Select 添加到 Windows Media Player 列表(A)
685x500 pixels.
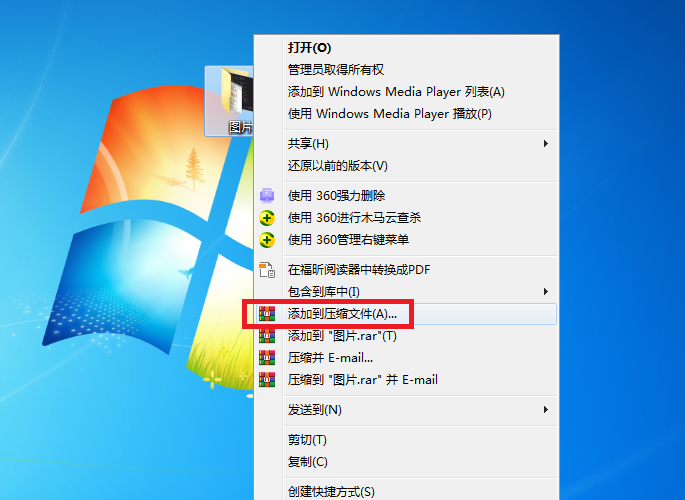[x=396, y=92]
